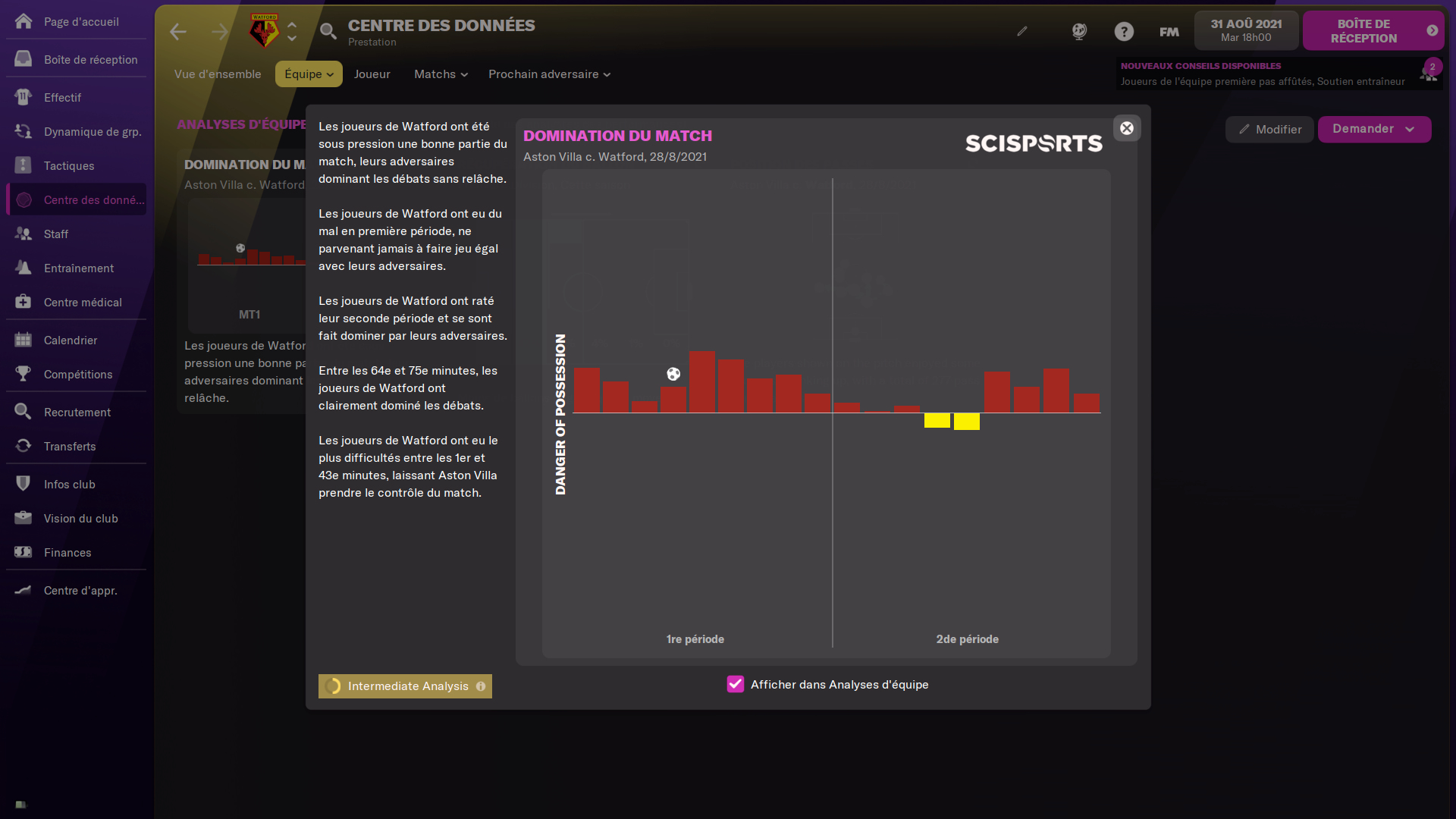Click the Intermediate Analysis badge
Image resolution: width=1456 pixels, height=819 pixels.
coord(405,686)
